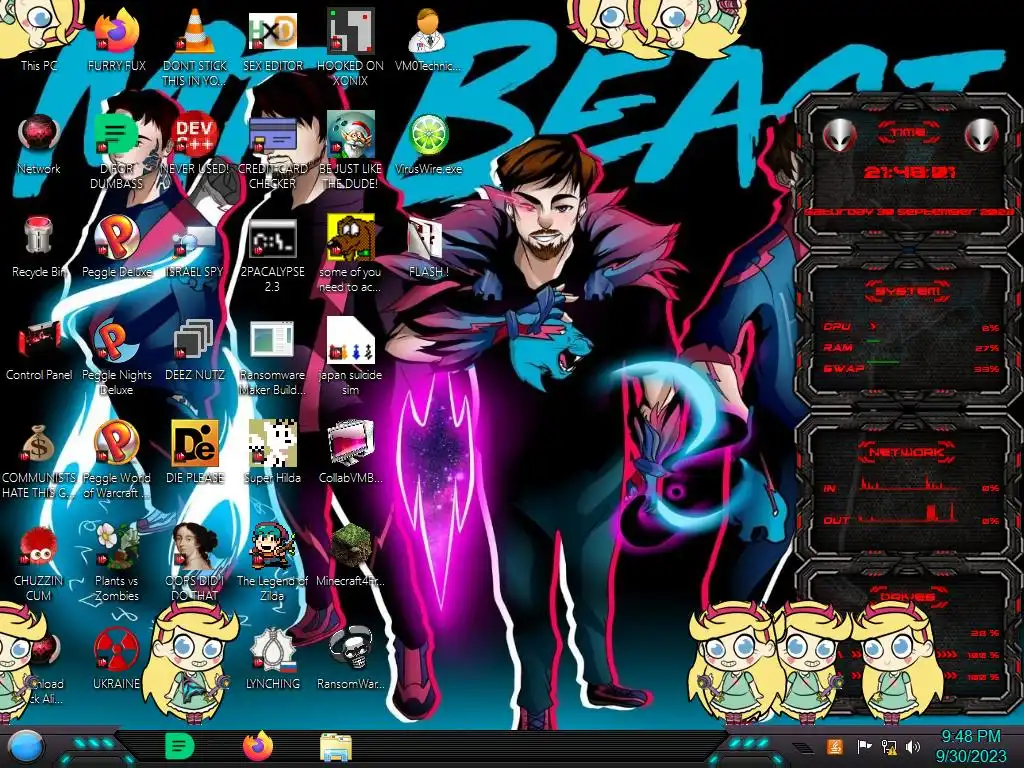The image size is (1024, 768).
Task: Click the DRIVES widget header
Action: click(x=908, y=597)
